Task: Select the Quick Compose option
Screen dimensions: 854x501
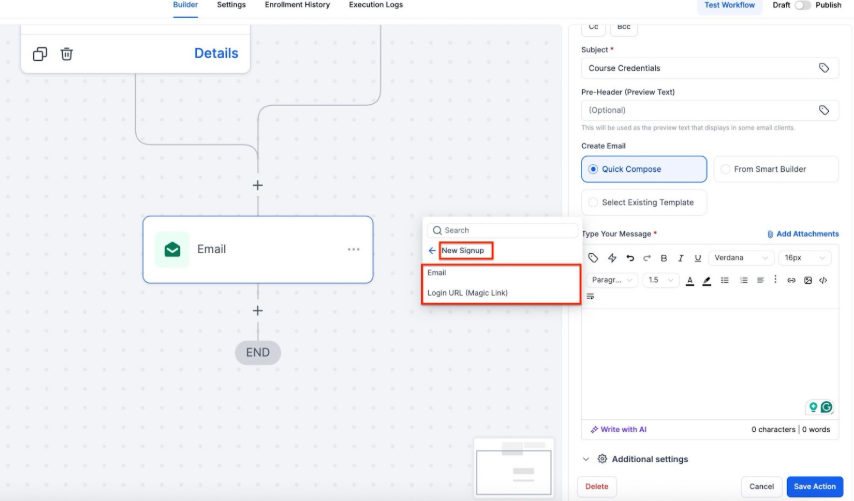Action: (643, 169)
